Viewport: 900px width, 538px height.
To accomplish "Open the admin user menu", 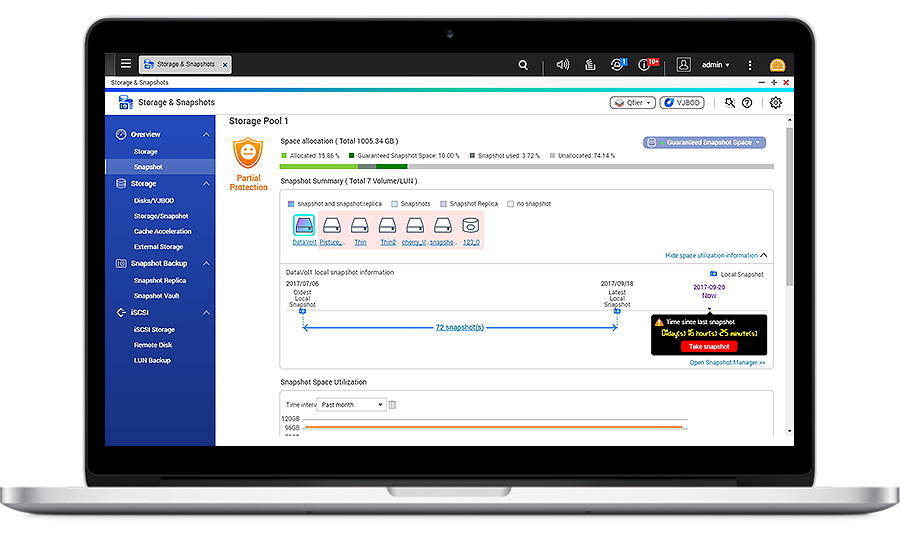I will click(715, 65).
